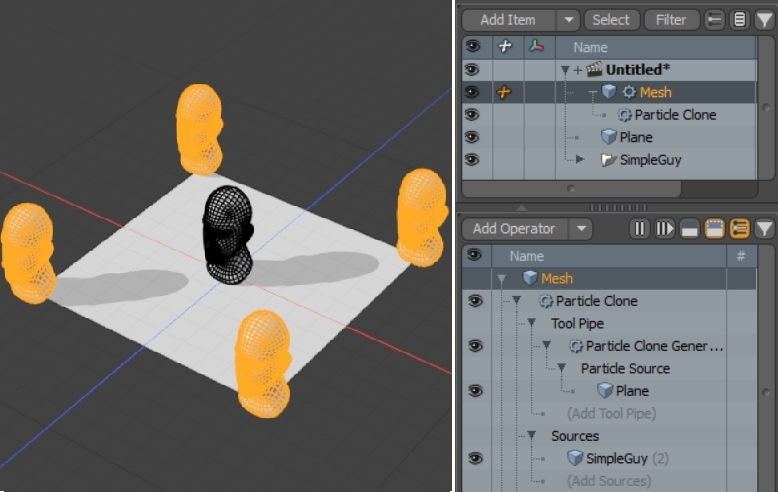Click the highlighted orange panel view icon

click(714, 229)
